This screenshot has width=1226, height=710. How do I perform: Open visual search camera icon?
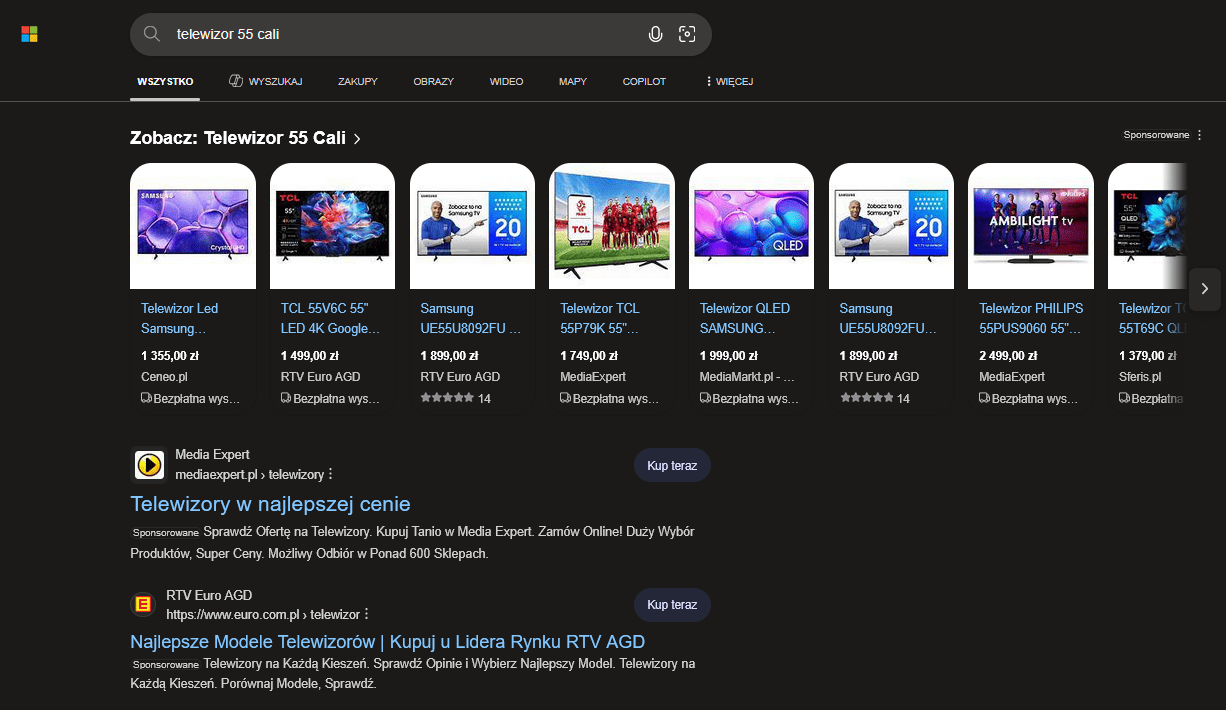[x=687, y=34]
